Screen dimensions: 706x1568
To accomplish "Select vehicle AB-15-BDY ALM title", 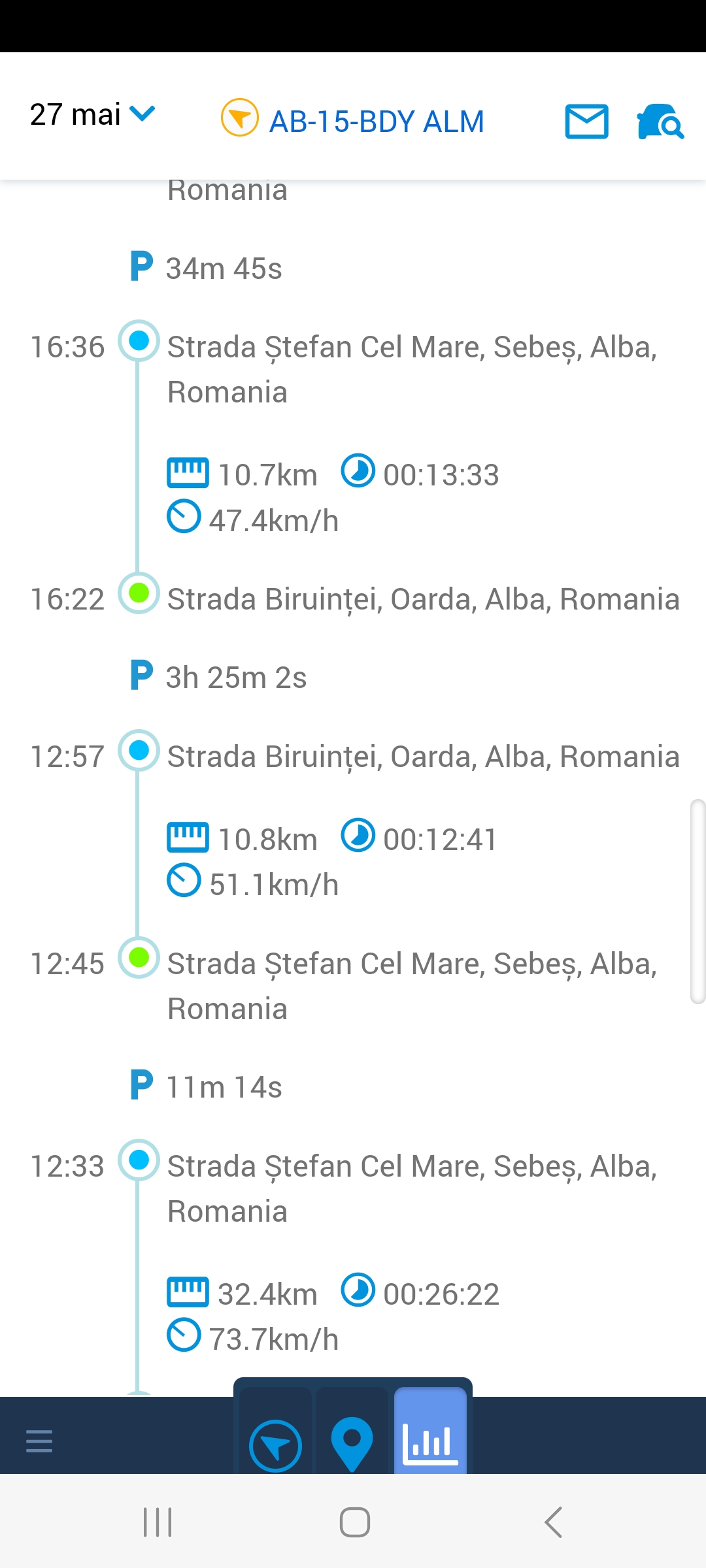I will point(377,122).
